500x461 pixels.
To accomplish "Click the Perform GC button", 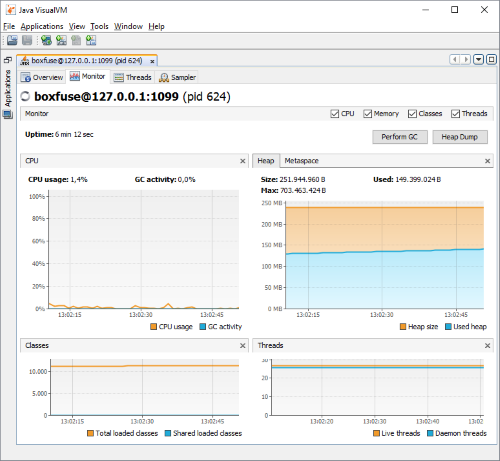I will click(x=400, y=137).
